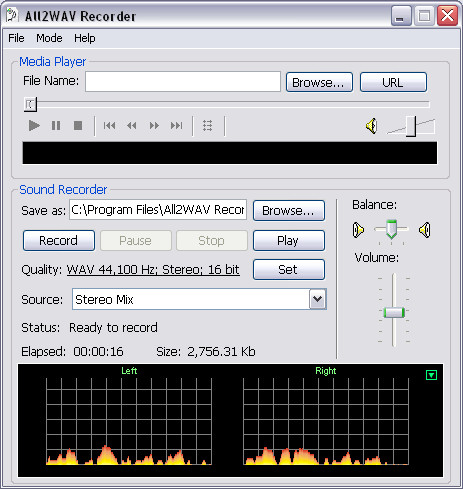Click Browse next to File Name

point(319,82)
